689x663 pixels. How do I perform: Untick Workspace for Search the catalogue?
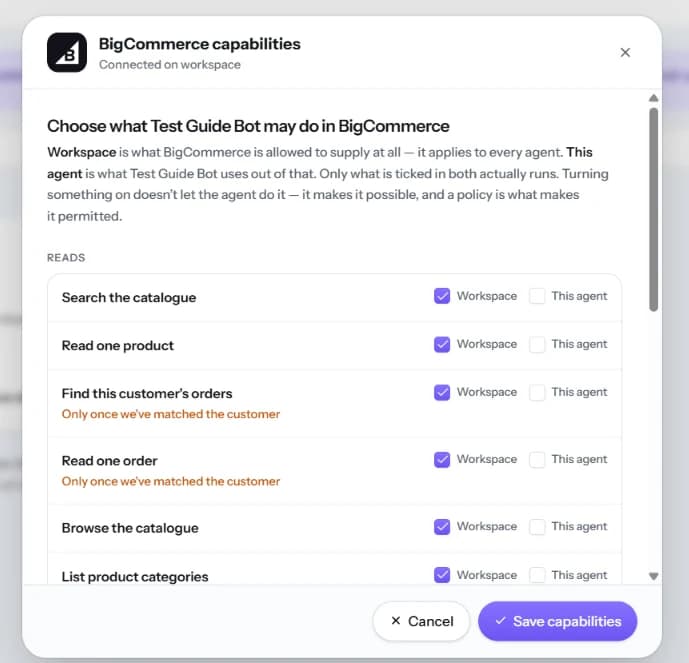(442, 296)
